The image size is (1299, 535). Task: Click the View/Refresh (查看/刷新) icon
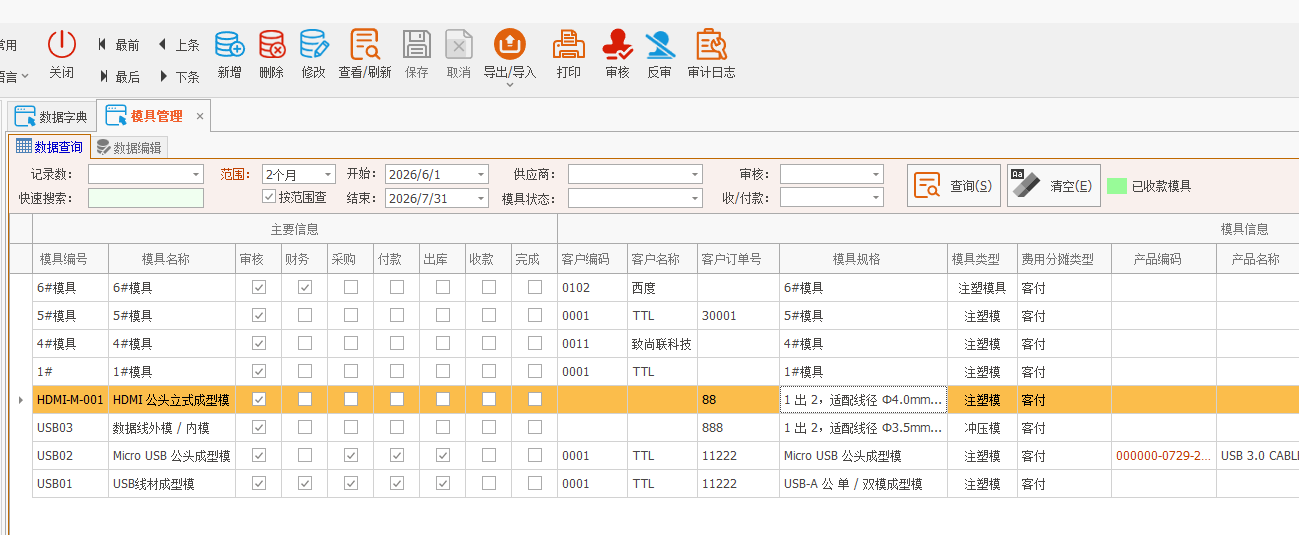point(365,44)
